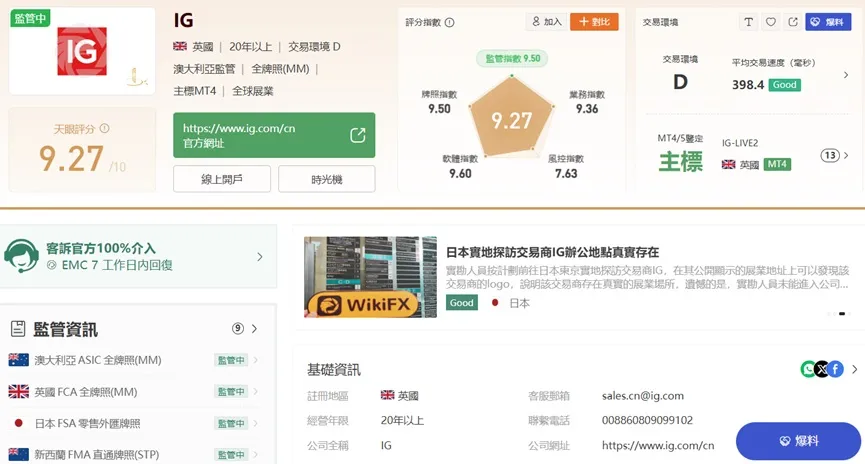
Task: Click the orange 對比 compare button
Action: coord(594,22)
